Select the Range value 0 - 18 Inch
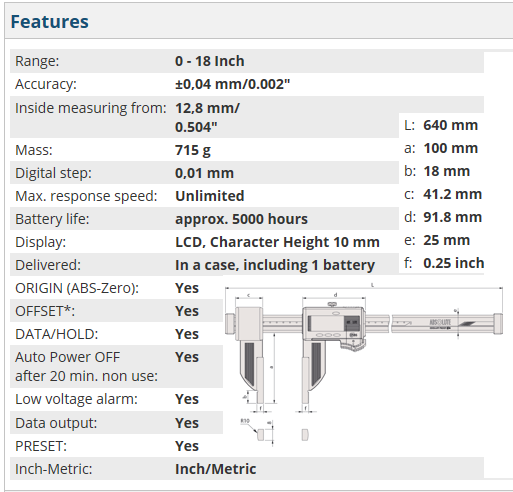The width and height of the screenshot is (513, 492). click(210, 61)
